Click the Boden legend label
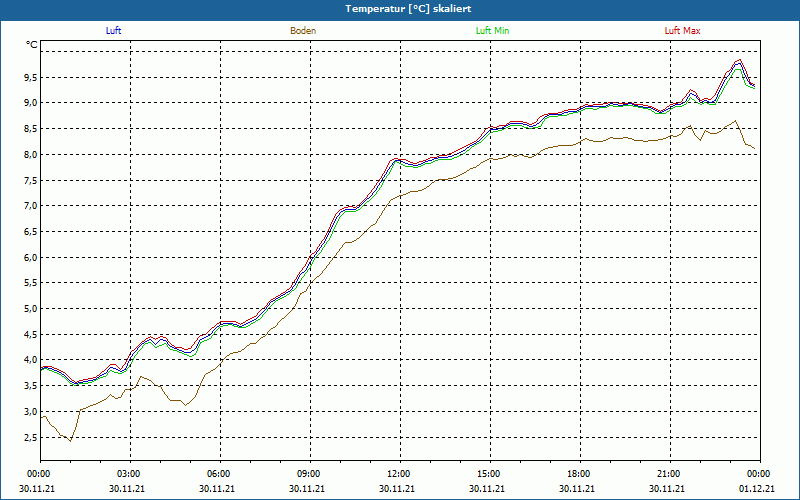 303,31
